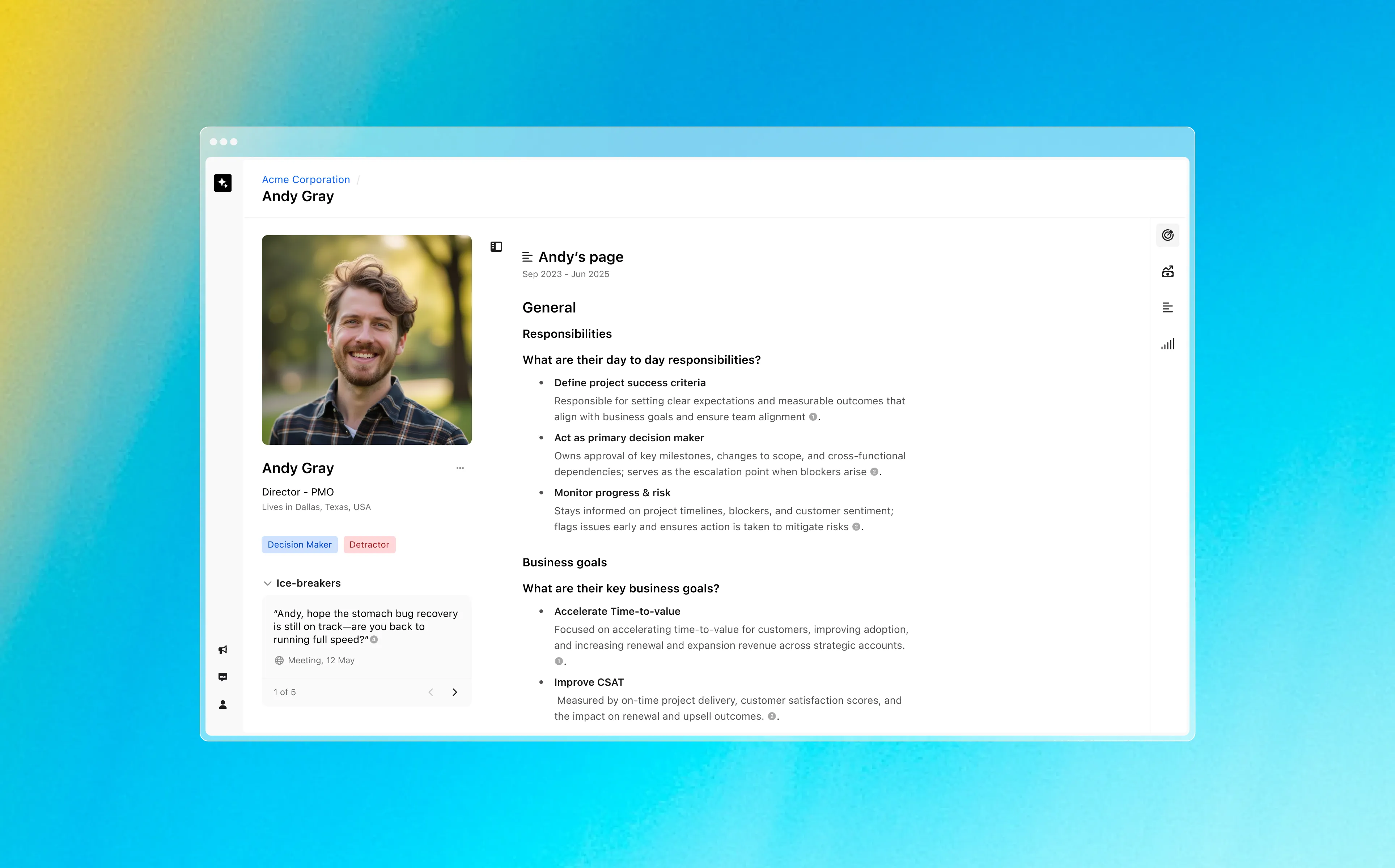
Task: Click the Decision Maker tag
Action: (299, 545)
